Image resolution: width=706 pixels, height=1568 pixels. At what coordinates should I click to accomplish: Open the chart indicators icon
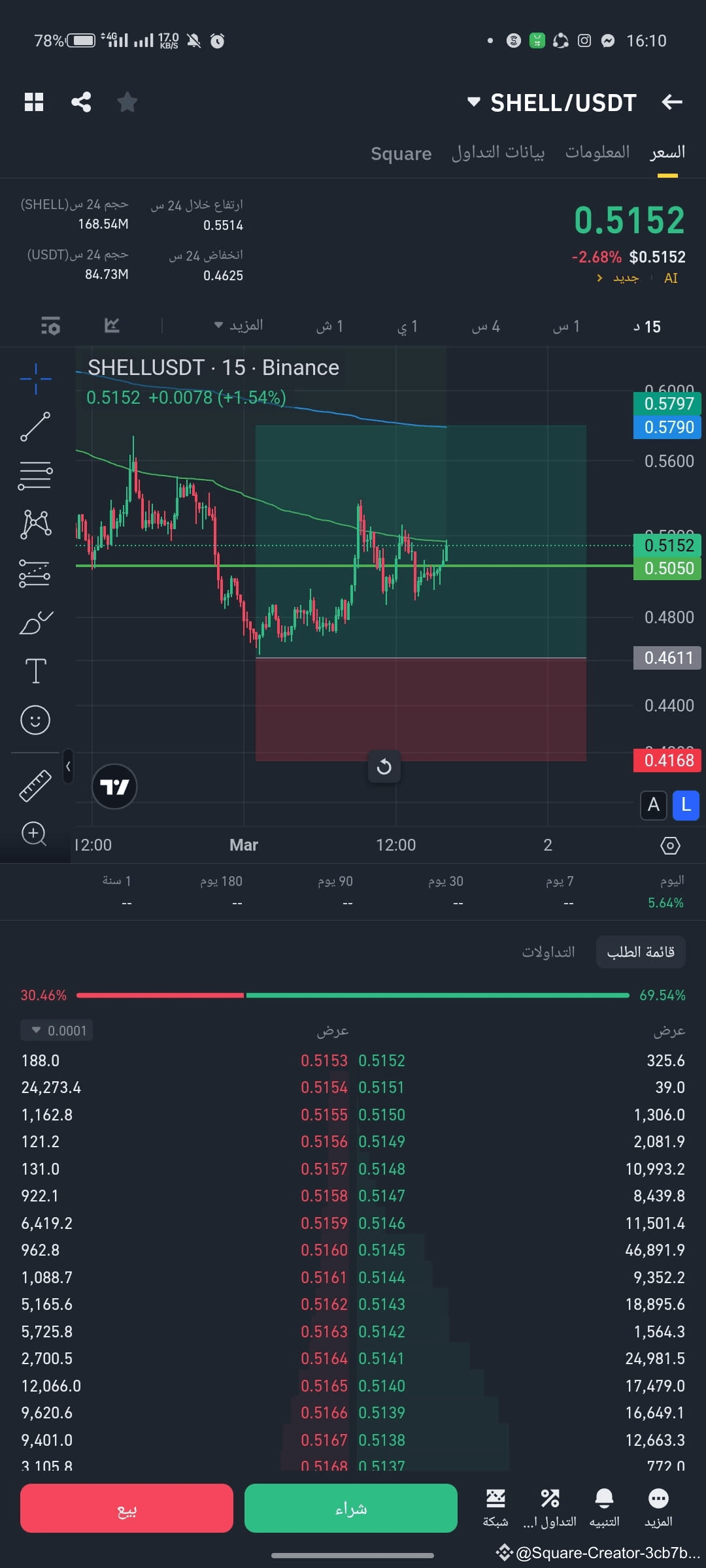[x=112, y=325]
